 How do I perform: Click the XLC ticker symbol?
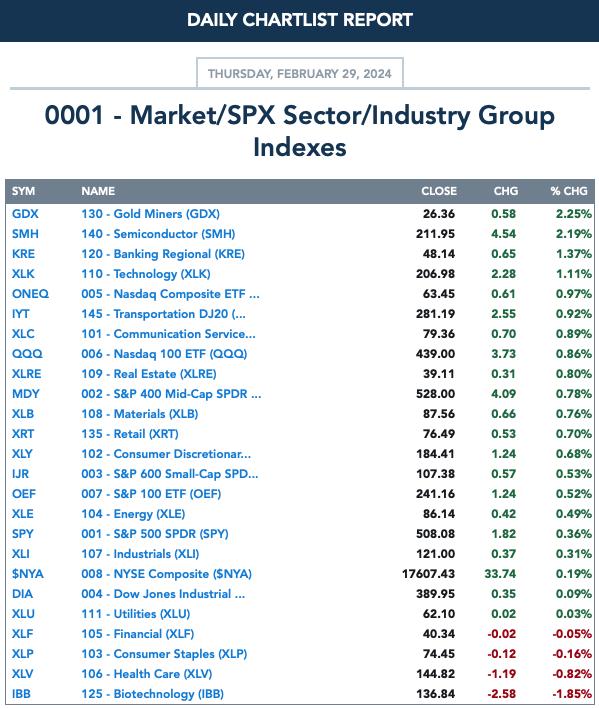[23, 334]
